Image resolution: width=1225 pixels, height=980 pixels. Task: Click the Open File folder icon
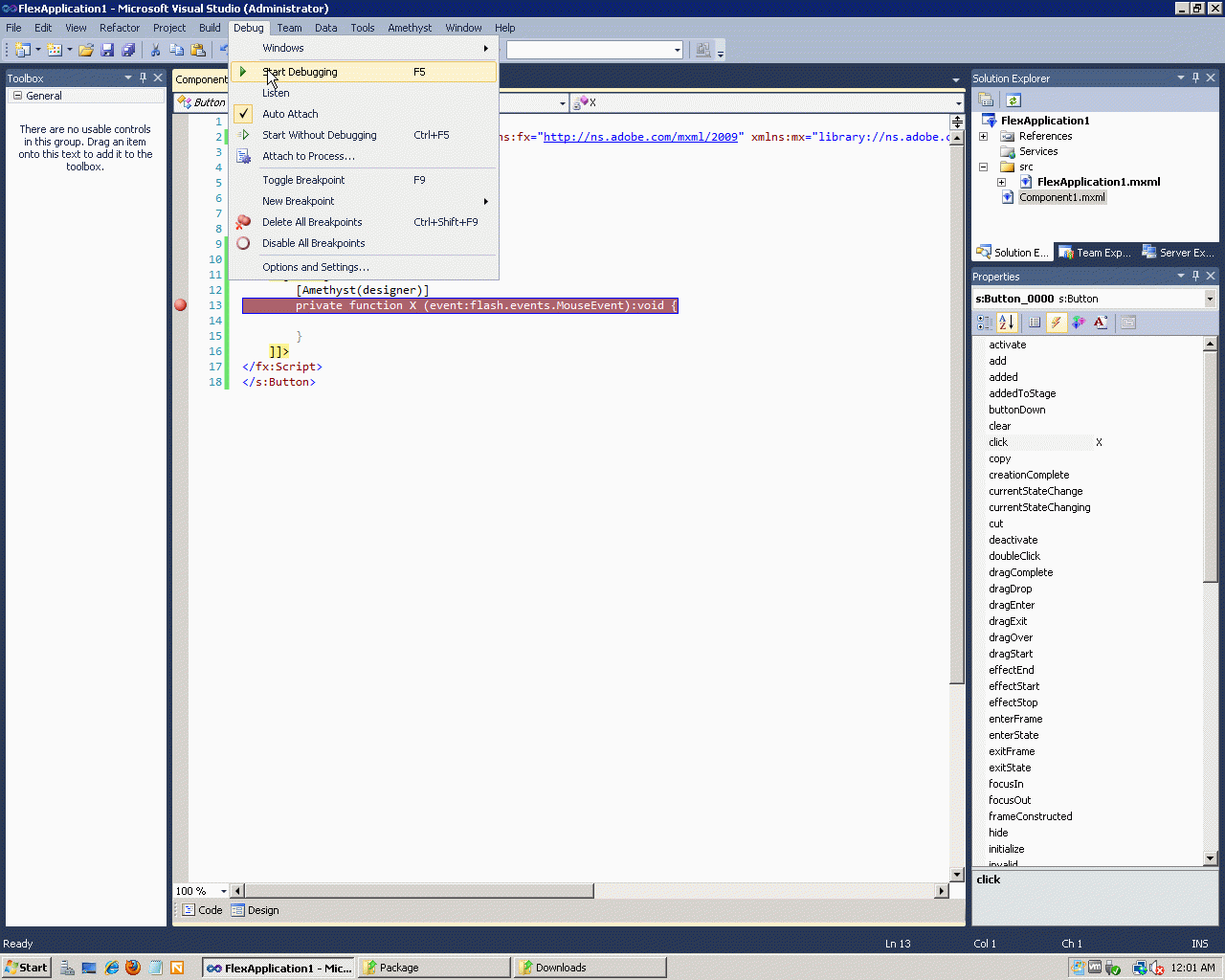(86, 50)
